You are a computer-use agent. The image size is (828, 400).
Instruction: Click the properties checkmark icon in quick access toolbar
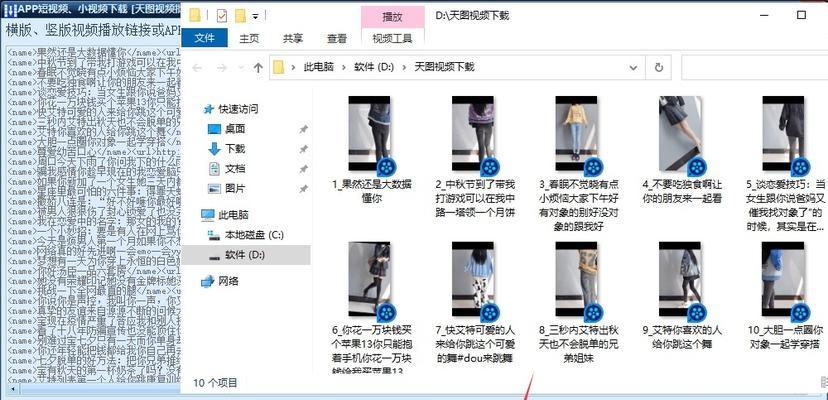coord(222,16)
